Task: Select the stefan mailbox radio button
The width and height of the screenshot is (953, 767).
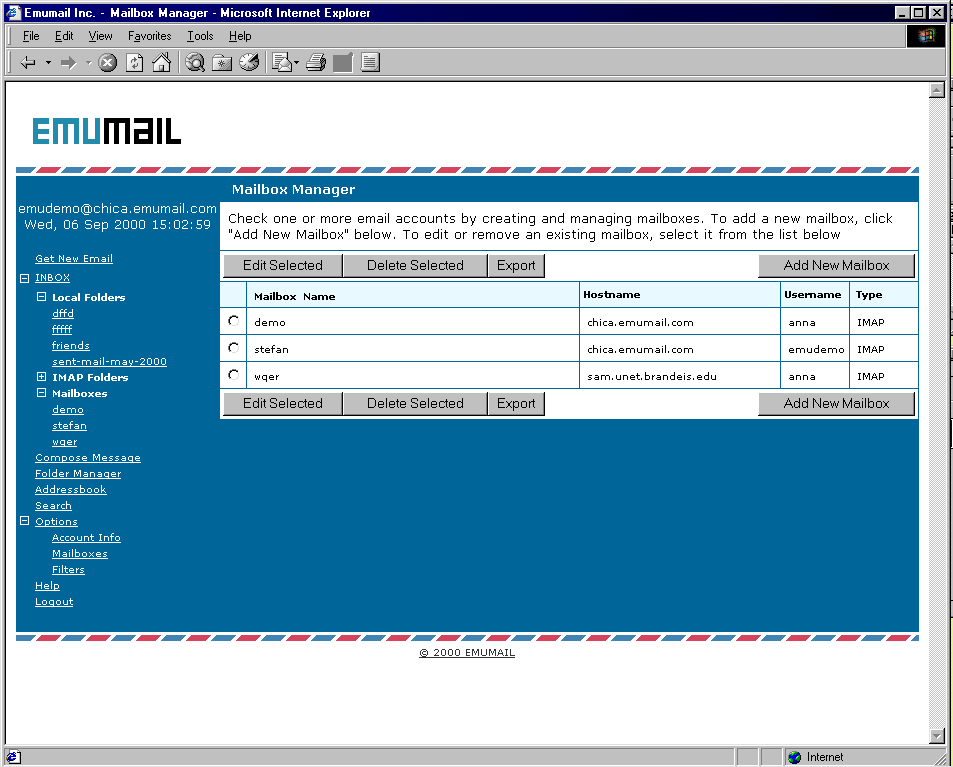Action: (x=234, y=348)
